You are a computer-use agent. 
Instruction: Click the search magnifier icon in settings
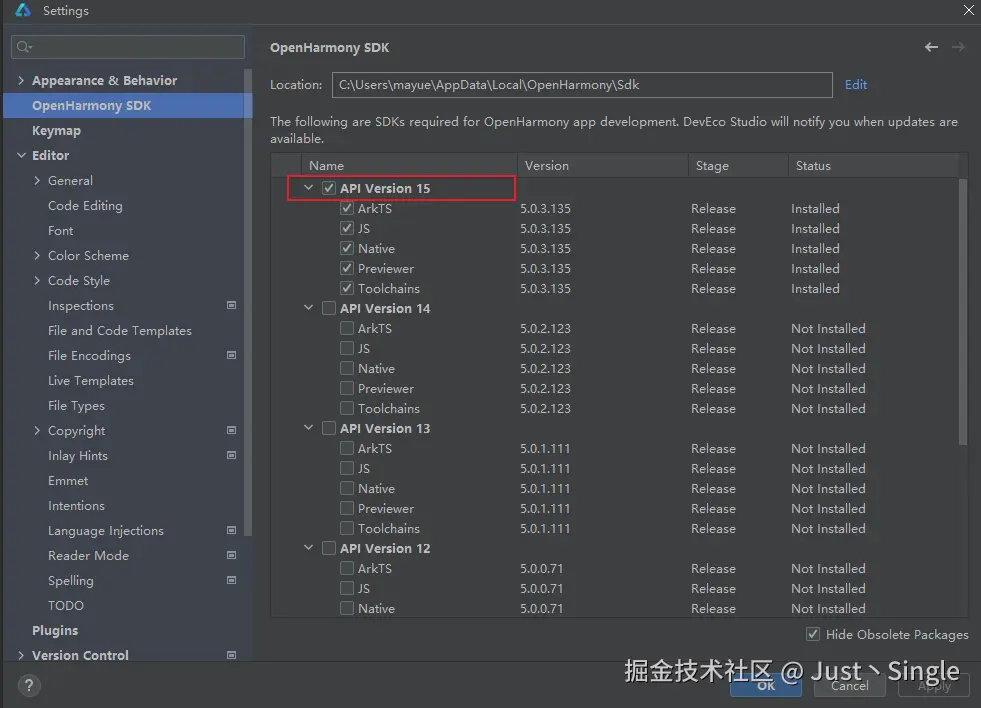point(24,47)
